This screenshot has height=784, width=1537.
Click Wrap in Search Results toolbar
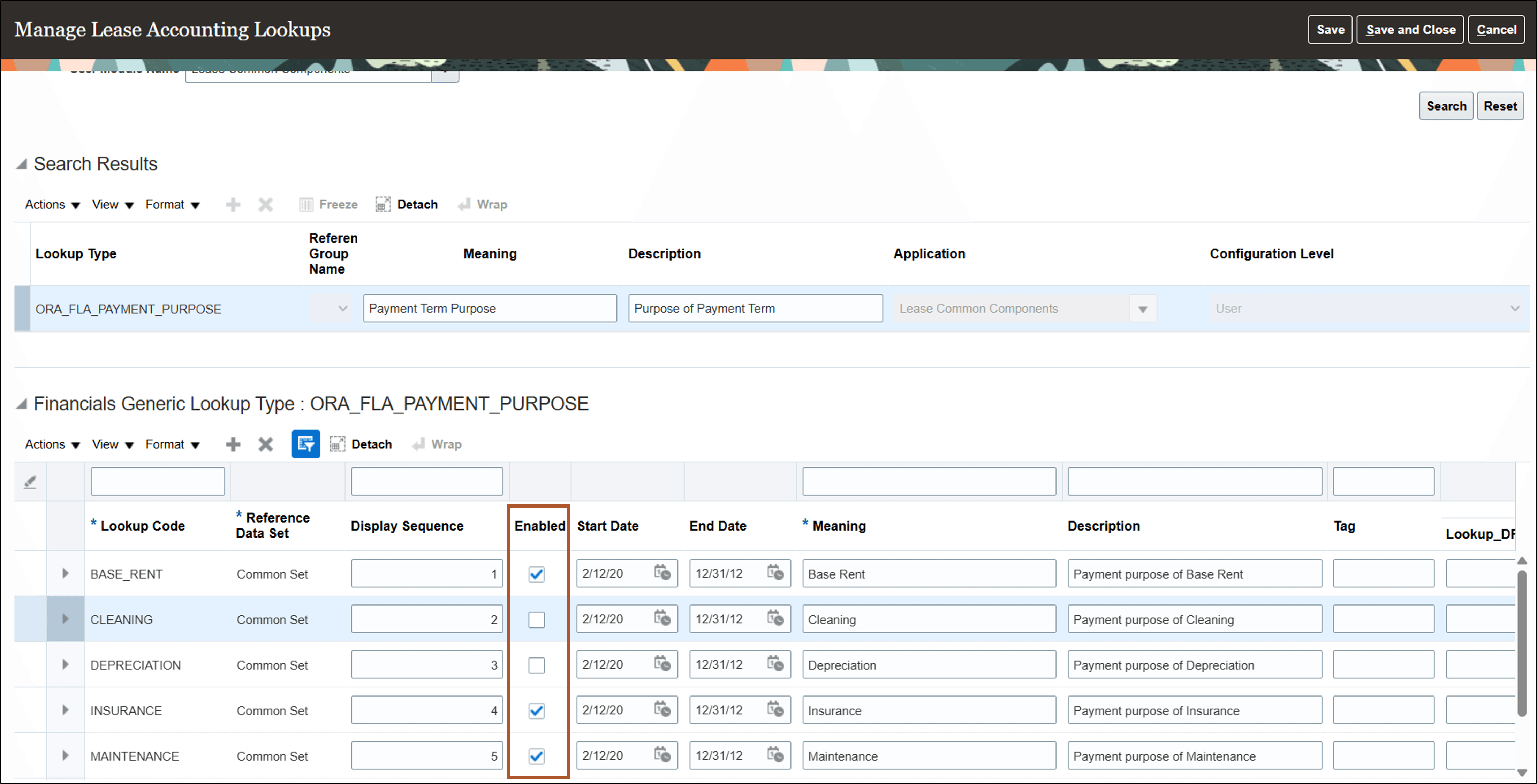482,205
